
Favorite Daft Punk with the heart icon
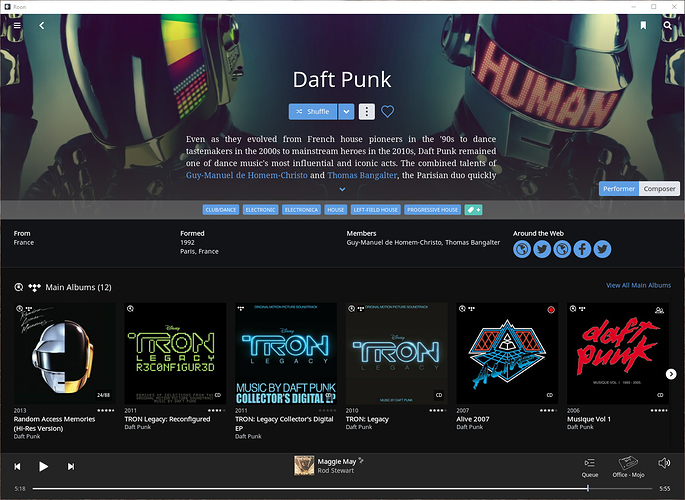(x=387, y=111)
